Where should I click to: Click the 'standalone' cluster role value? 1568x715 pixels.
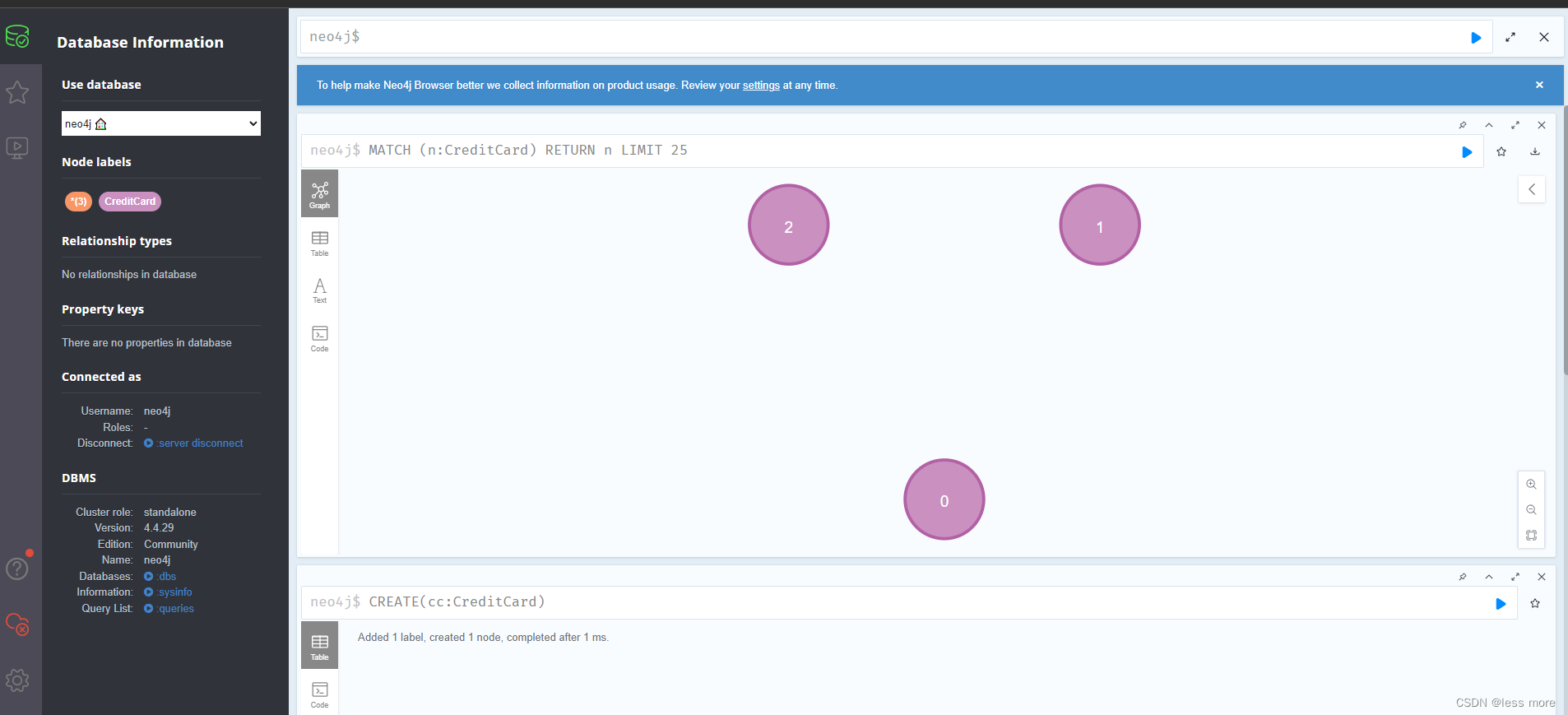(x=170, y=513)
